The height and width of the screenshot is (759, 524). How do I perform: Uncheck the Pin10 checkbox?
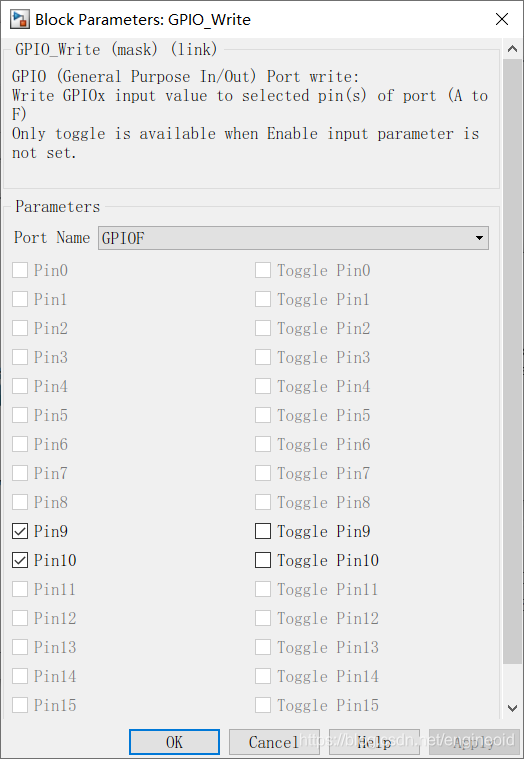click(x=20, y=561)
